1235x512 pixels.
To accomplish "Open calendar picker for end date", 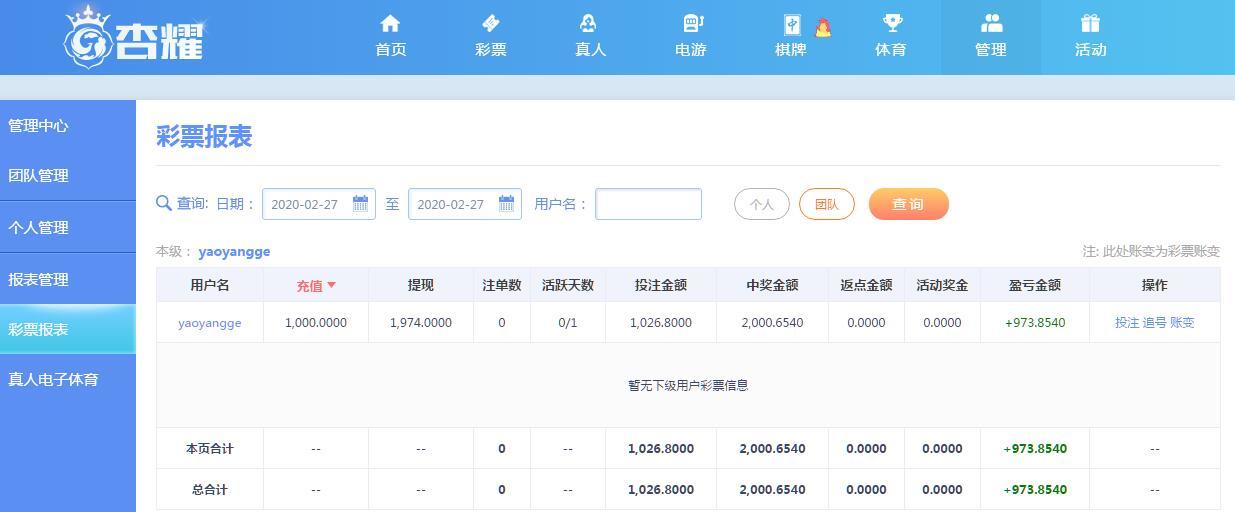I will pyautogui.click(x=507, y=204).
